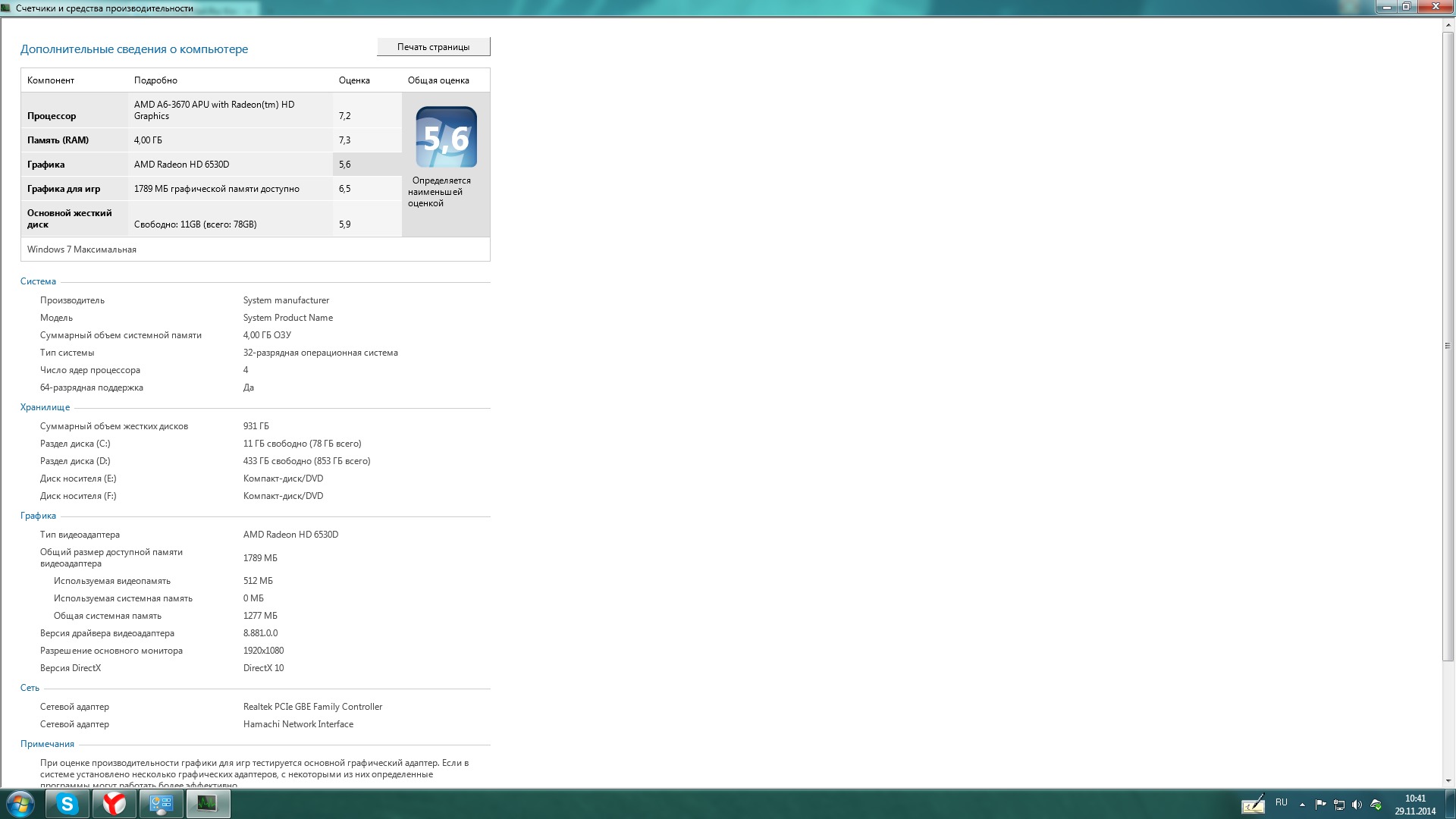Click the Тип видеоадаптера label
The width and height of the screenshot is (1456, 819).
click(x=80, y=535)
